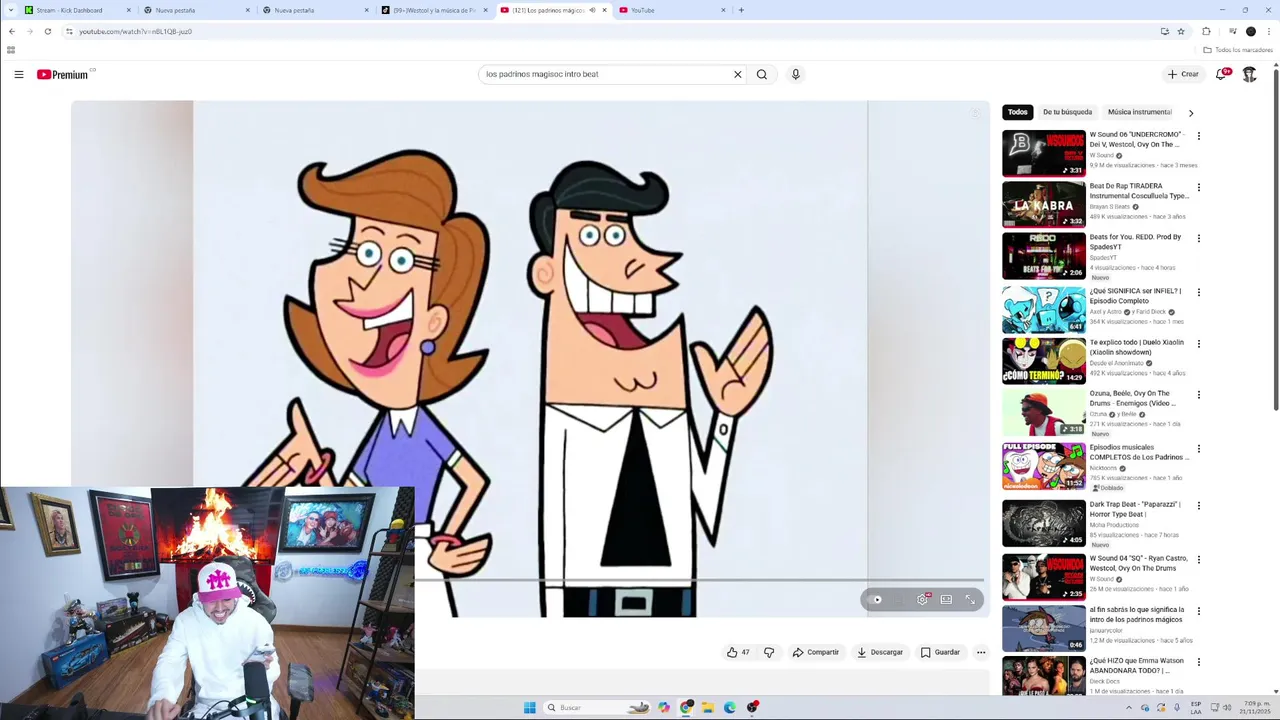Open Te explico todo Duelo Xiaolin video
The image size is (1280, 720).
pyautogui.click(x=1044, y=361)
